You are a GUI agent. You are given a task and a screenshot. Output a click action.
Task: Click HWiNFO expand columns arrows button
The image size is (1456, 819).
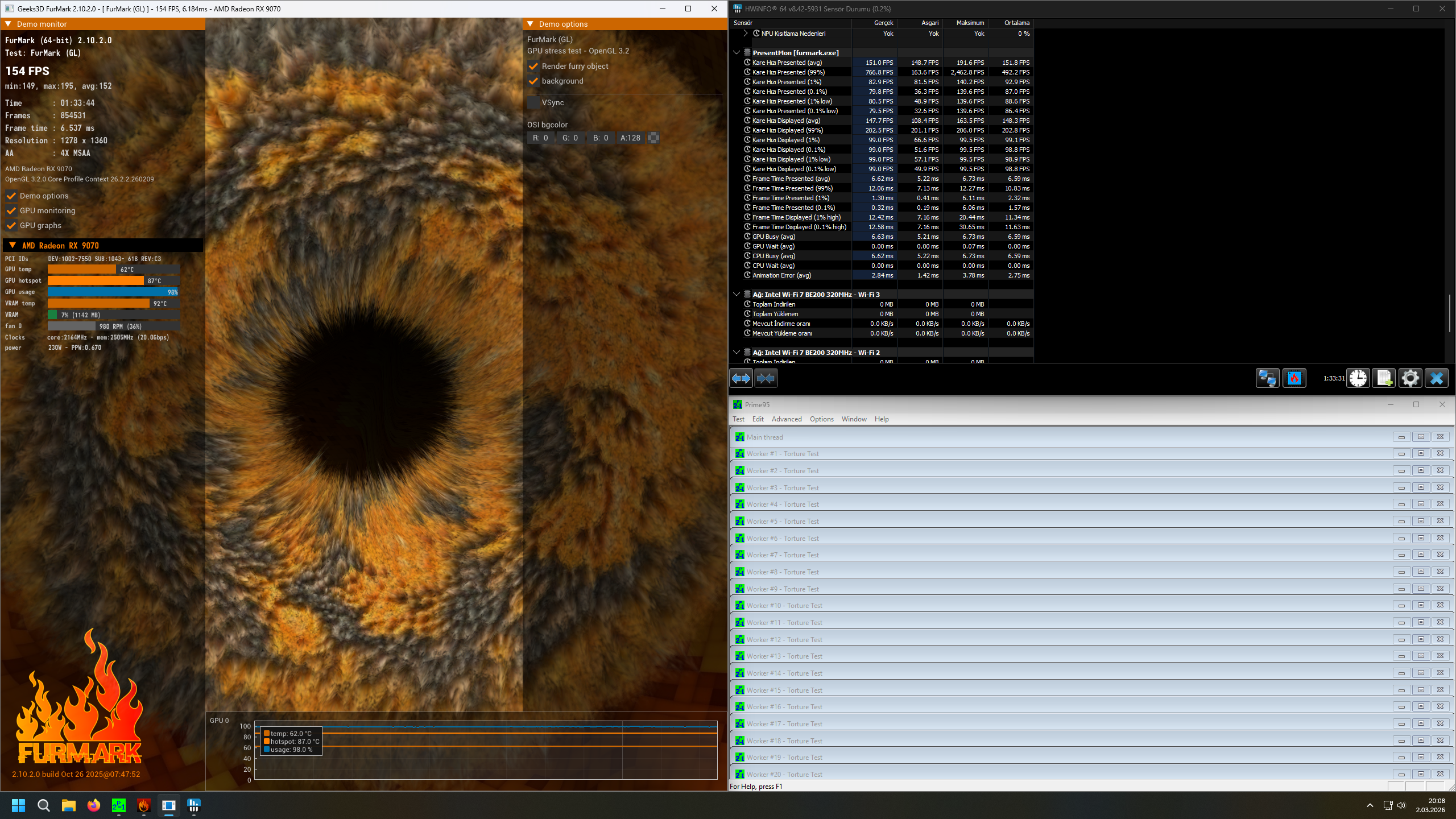[x=741, y=378]
